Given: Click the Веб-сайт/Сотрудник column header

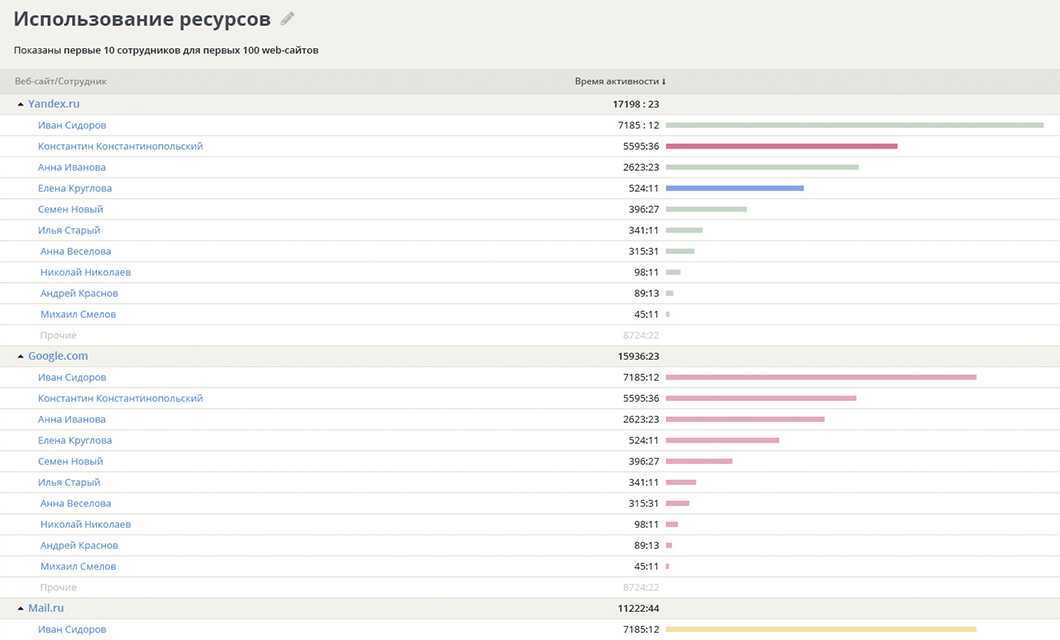Looking at the screenshot, I should (60, 81).
